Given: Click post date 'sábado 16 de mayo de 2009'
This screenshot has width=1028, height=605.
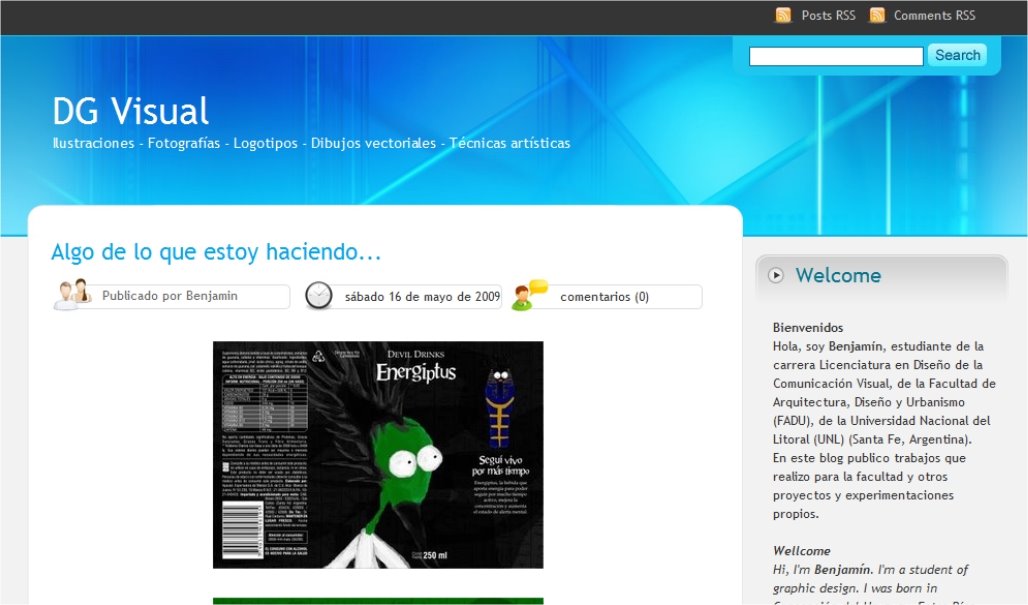Looking at the screenshot, I should [421, 297].
